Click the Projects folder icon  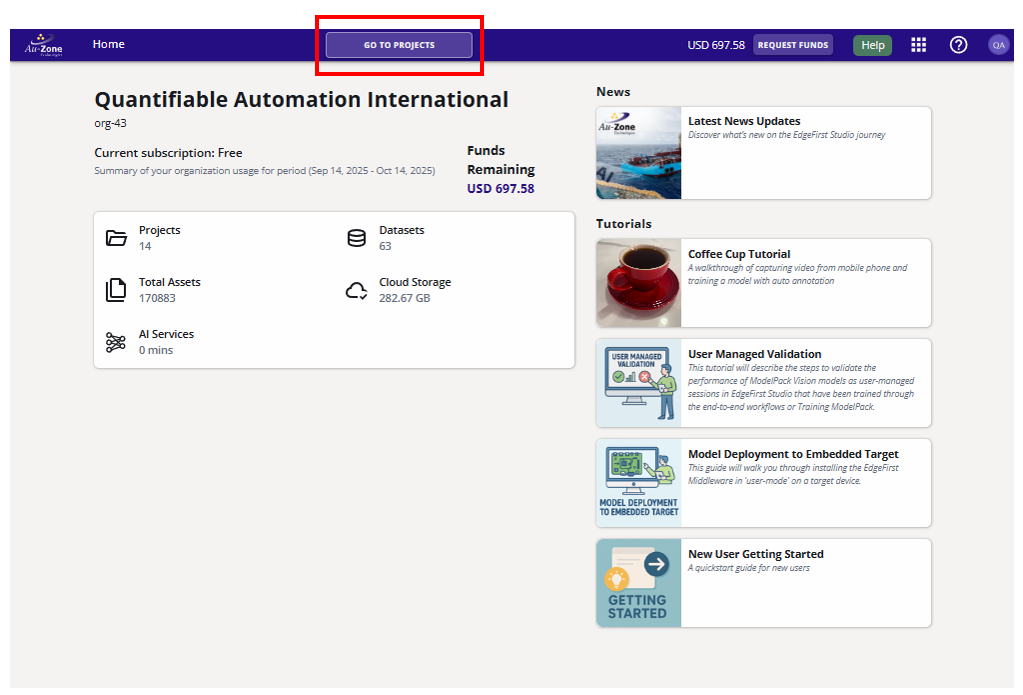point(116,238)
